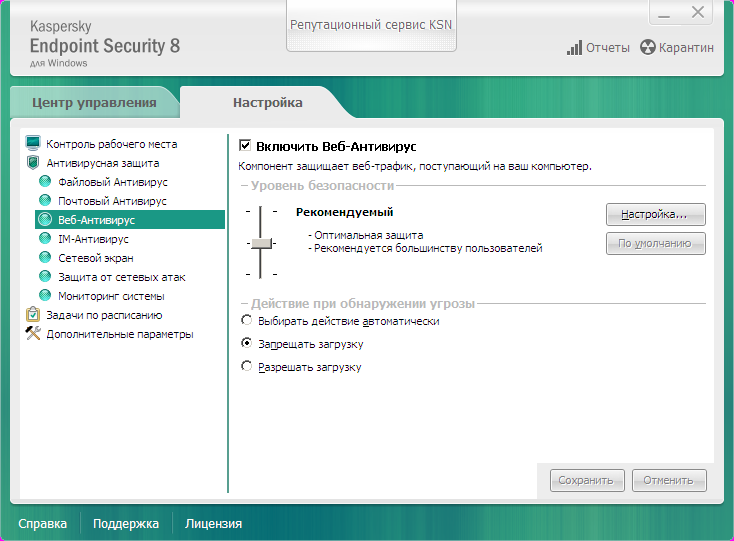Select Почтовый Антивирус settings

pyautogui.click(x=112, y=201)
